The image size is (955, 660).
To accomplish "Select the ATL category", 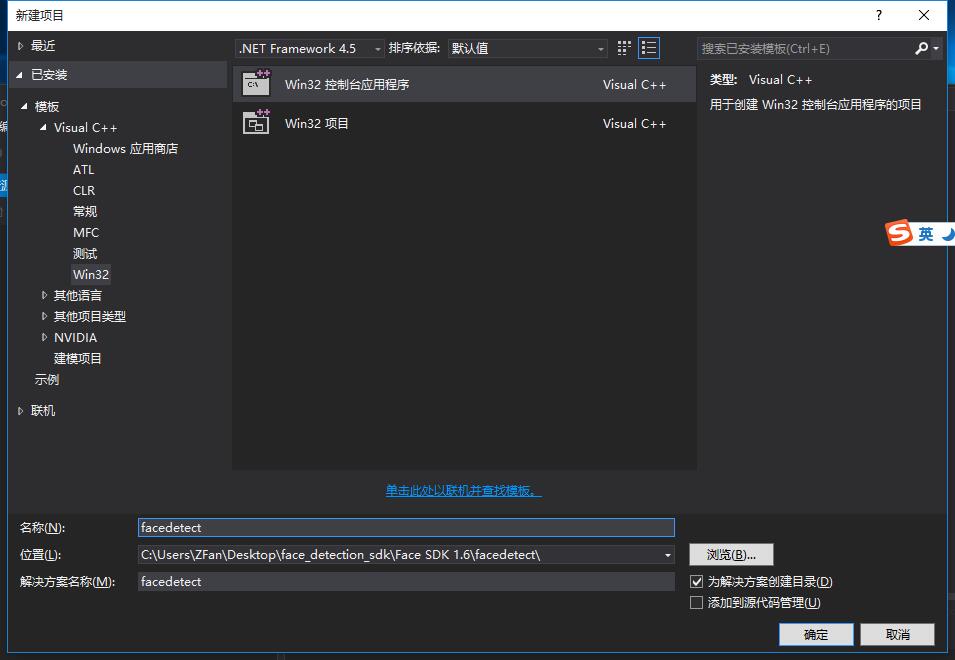I will coord(83,170).
